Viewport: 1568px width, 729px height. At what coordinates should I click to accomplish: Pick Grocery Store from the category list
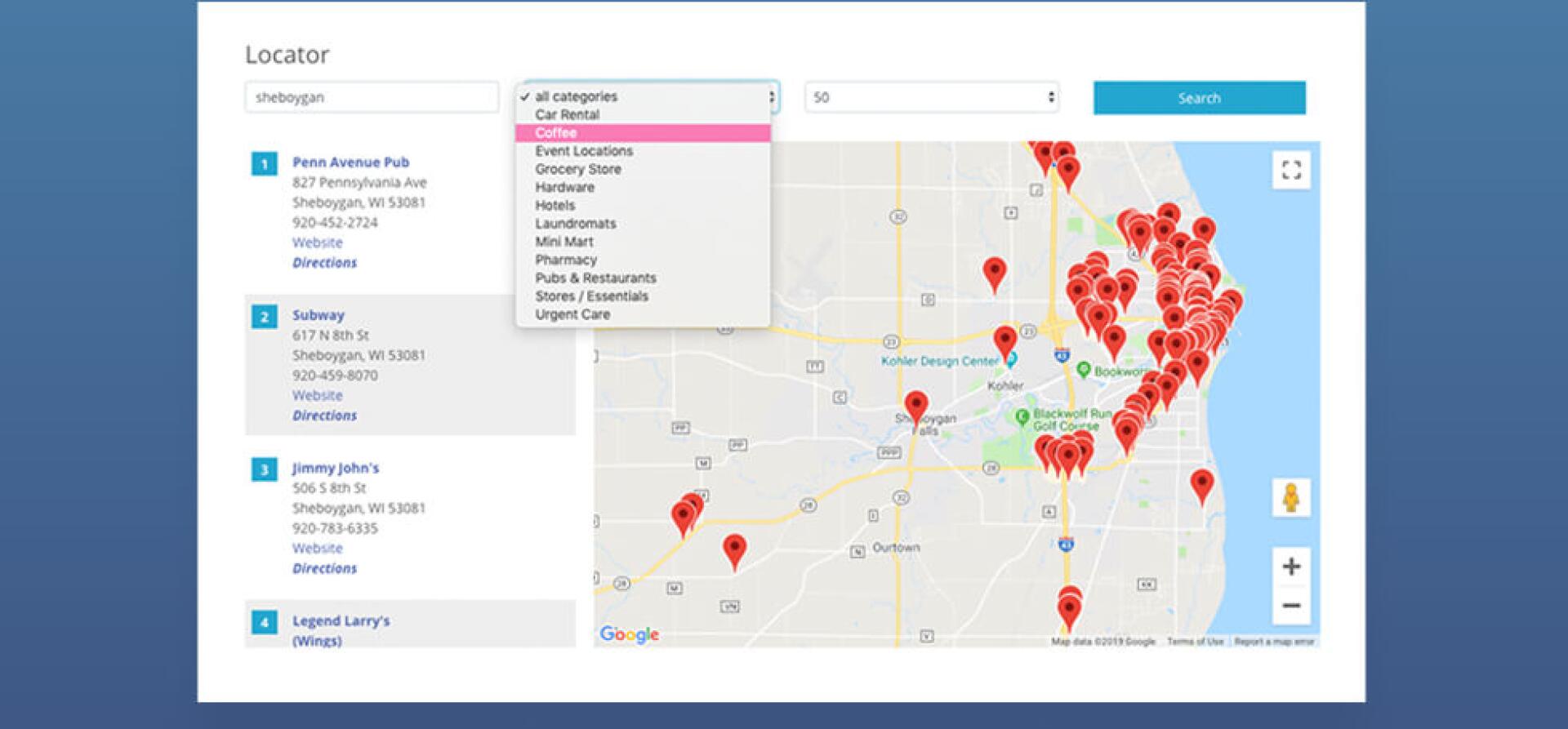(x=643, y=169)
